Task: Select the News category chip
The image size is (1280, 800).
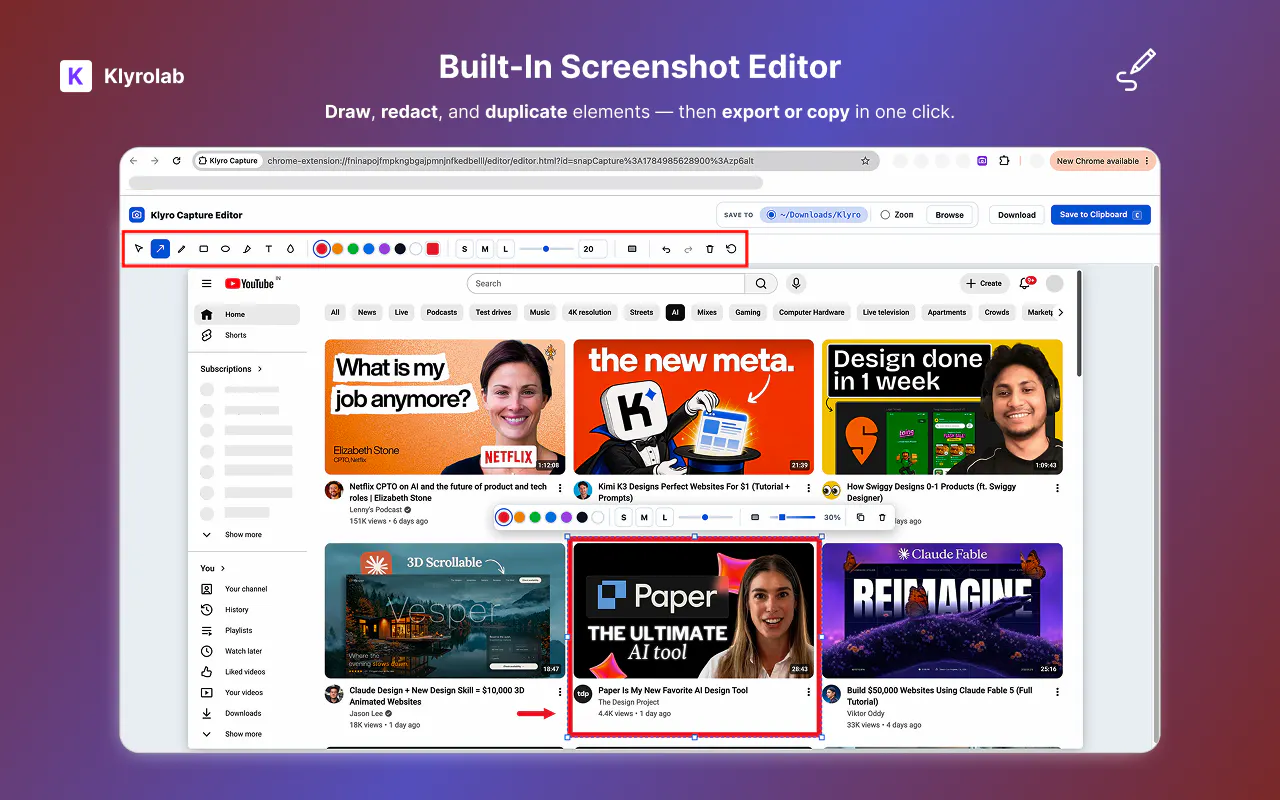Action: (x=367, y=312)
